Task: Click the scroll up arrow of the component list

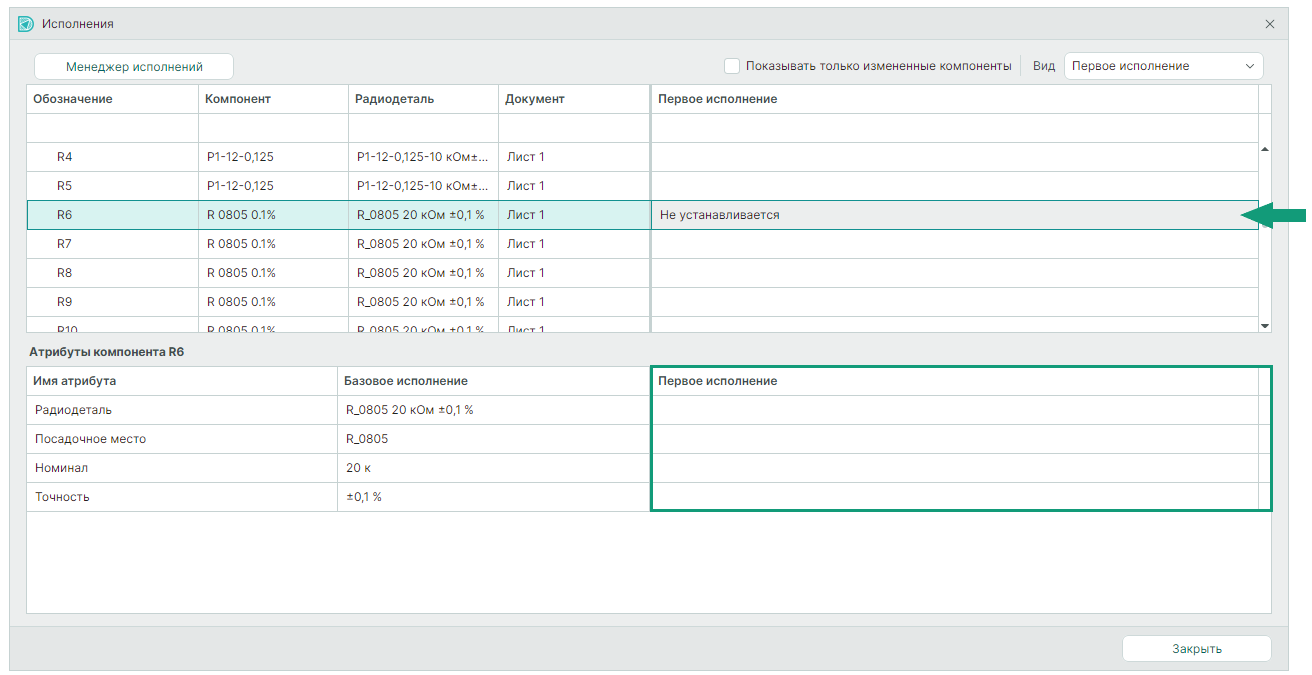Action: [x=1265, y=149]
